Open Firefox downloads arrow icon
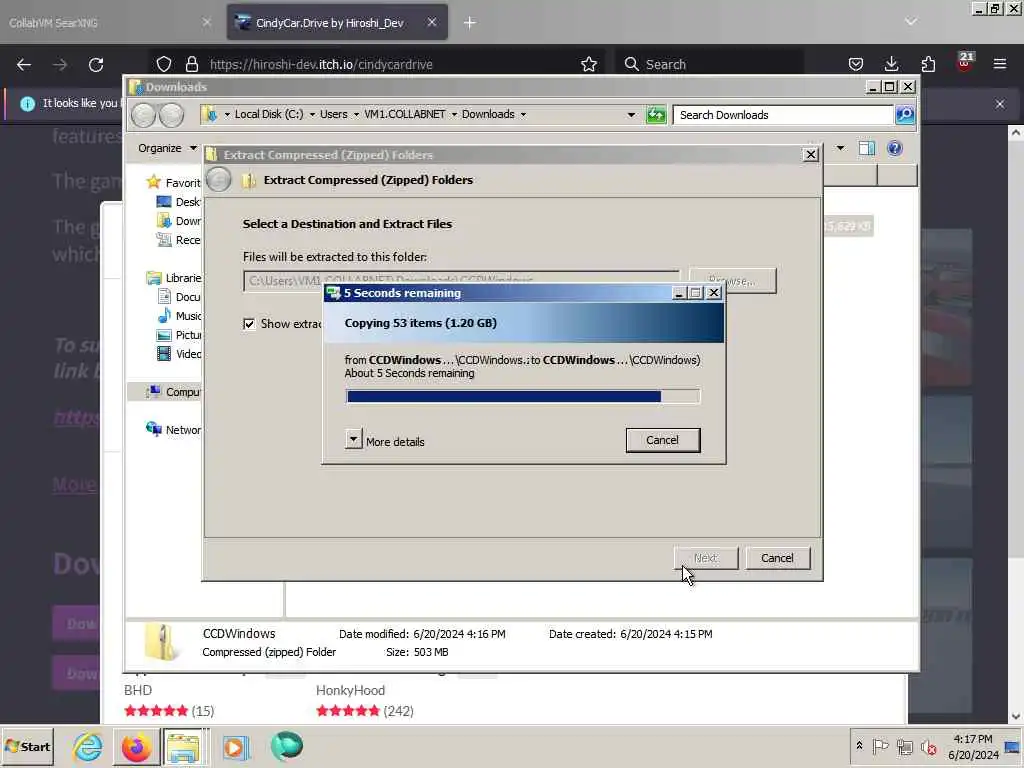The width and height of the screenshot is (1024, 768). (891, 64)
